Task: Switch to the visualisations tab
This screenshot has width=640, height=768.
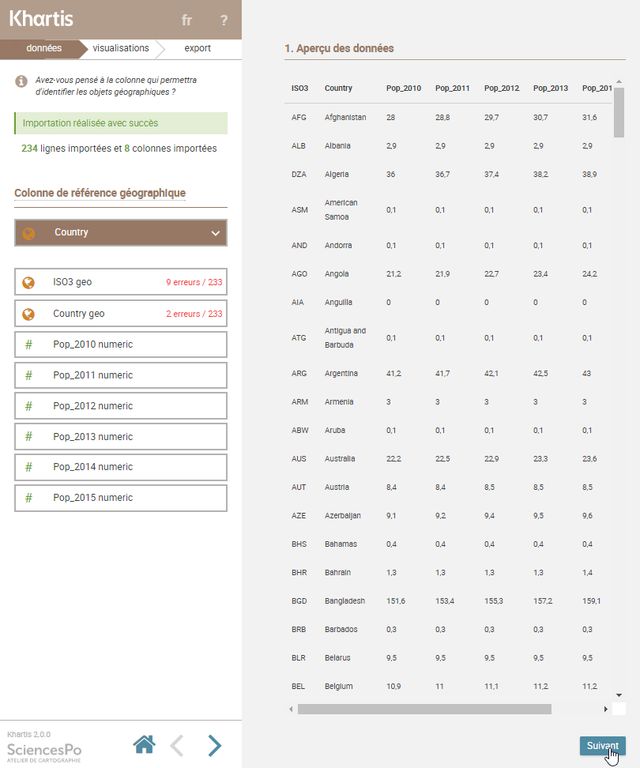Action: [120, 48]
